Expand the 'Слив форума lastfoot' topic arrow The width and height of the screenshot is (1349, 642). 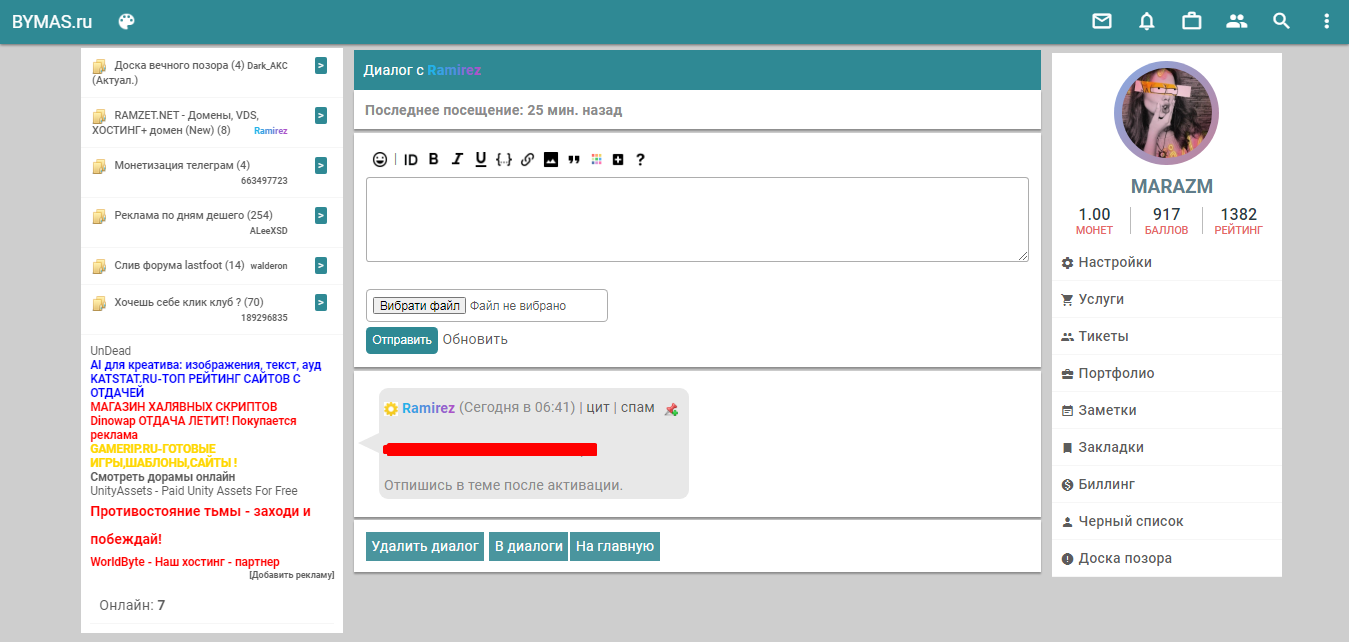(x=321, y=265)
